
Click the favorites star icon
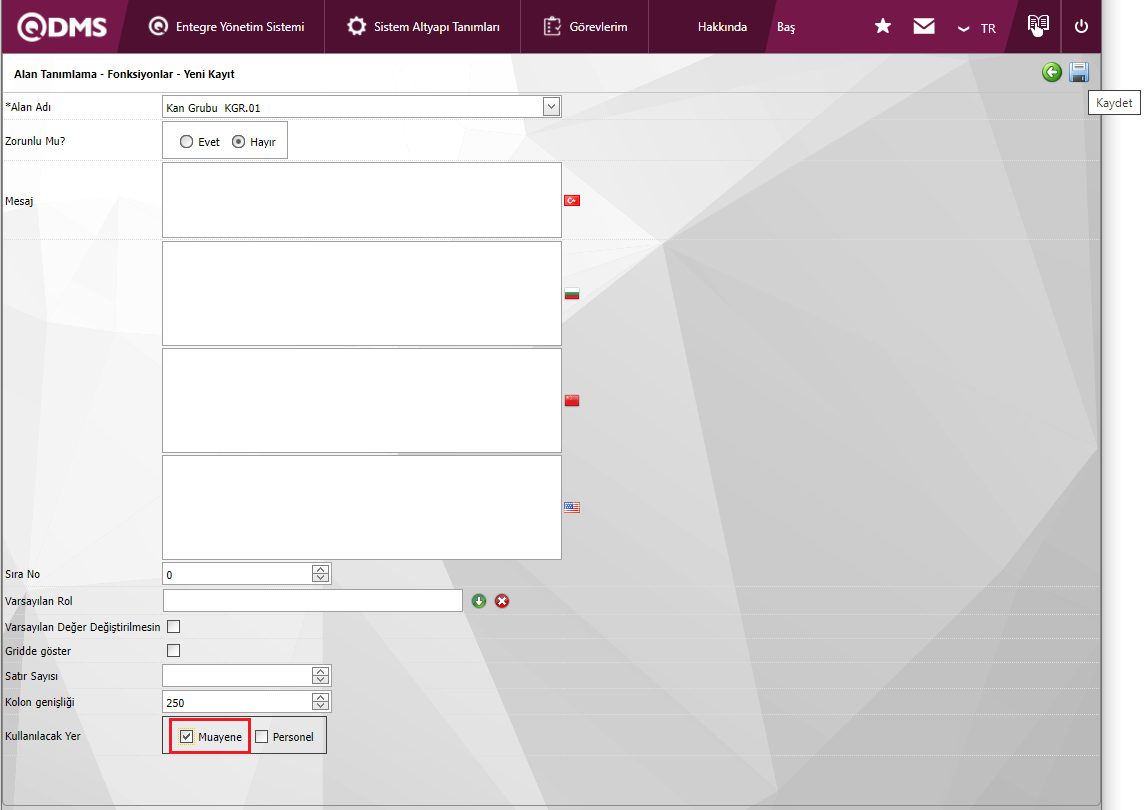coord(883,26)
